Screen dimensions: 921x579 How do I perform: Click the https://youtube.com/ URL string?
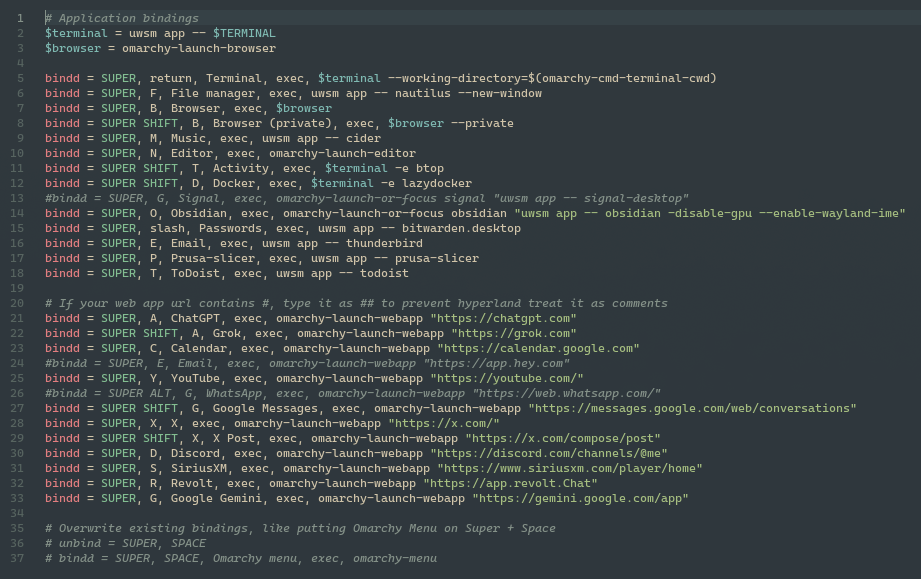[x=507, y=378]
